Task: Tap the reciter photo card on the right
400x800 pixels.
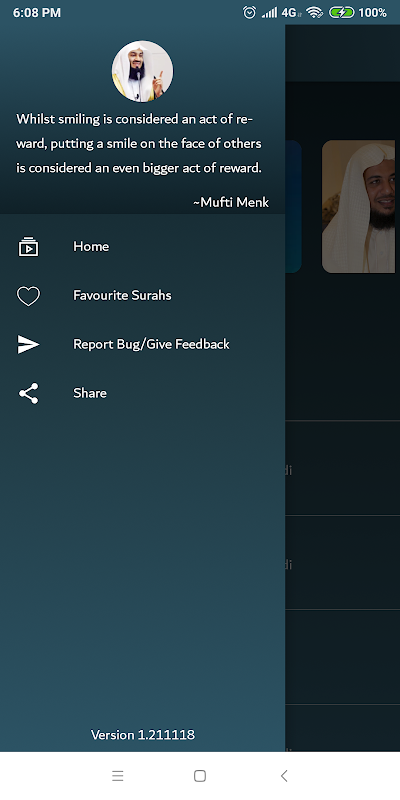Action: pos(358,207)
